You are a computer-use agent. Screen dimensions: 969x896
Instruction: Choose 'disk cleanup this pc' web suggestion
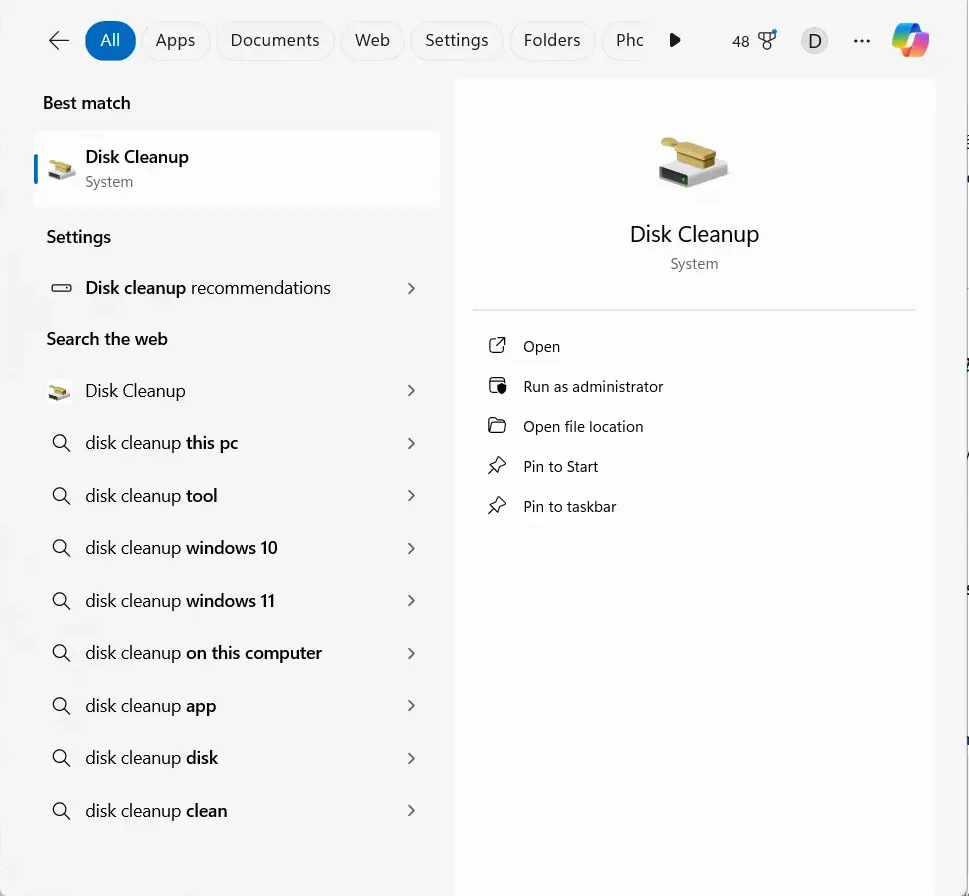click(162, 443)
